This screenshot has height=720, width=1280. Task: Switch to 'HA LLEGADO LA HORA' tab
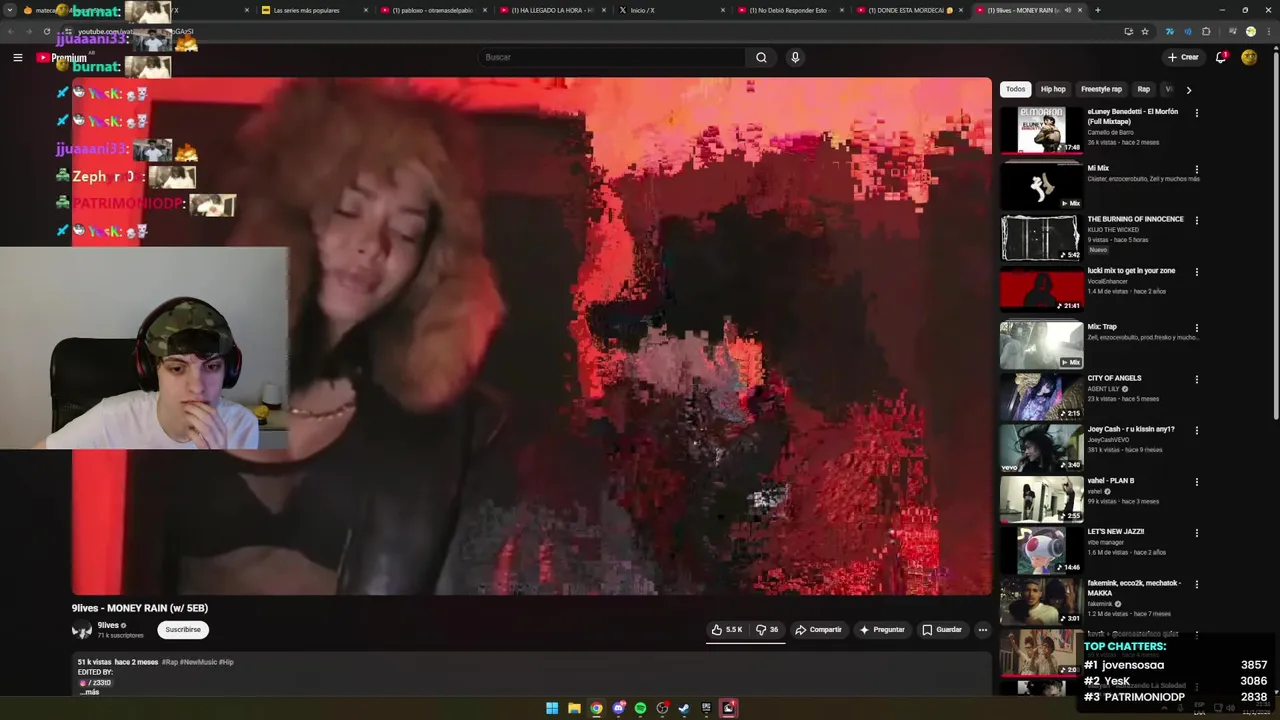553,10
